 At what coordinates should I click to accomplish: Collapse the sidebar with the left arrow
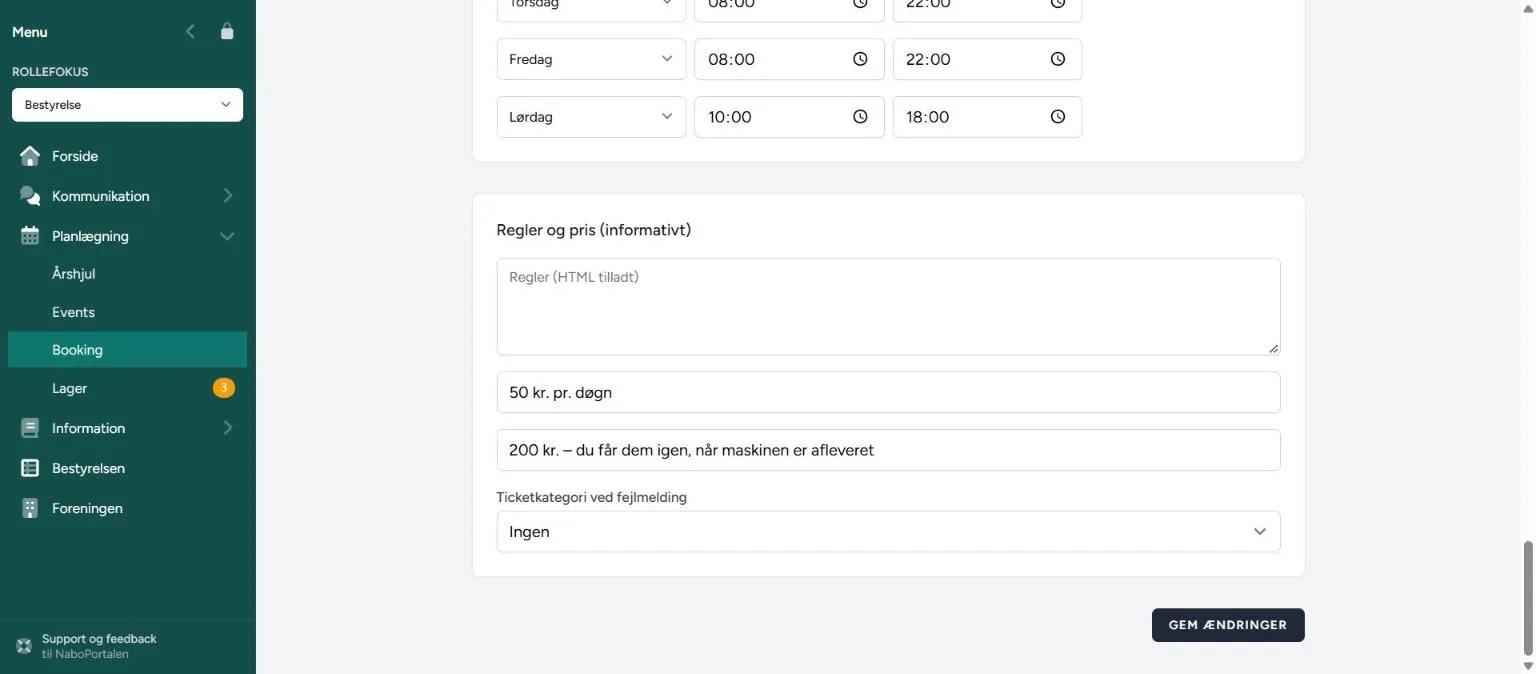(190, 32)
